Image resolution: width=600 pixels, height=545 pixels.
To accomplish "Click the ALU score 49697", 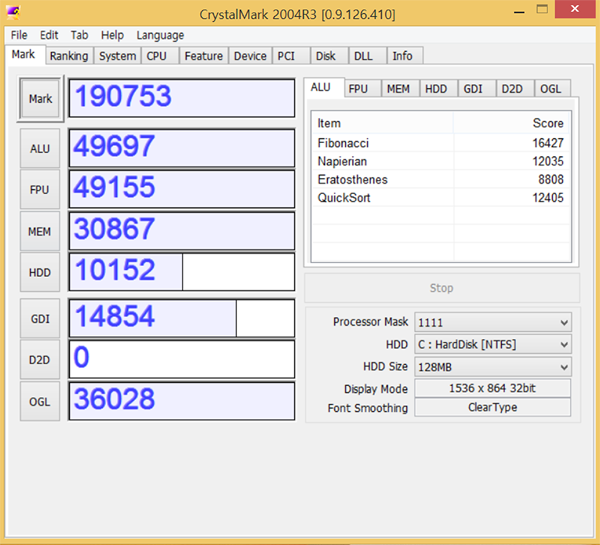I will (x=182, y=148).
